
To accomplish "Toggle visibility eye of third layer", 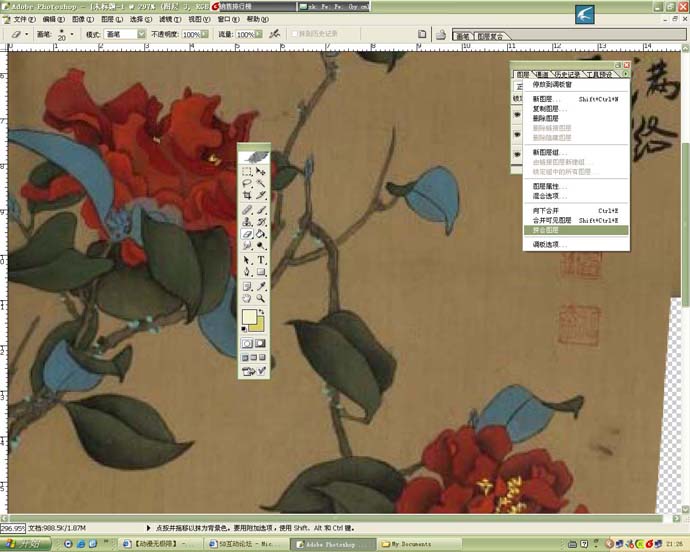I will pyautogui.click(x=518, y=154).
